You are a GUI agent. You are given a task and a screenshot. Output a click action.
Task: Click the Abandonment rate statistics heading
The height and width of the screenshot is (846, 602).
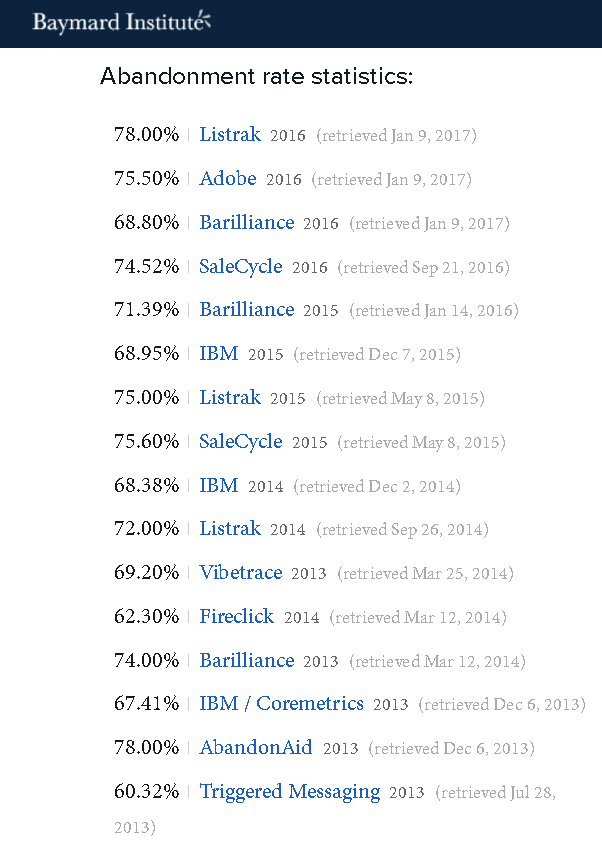(x=256, y=76)
